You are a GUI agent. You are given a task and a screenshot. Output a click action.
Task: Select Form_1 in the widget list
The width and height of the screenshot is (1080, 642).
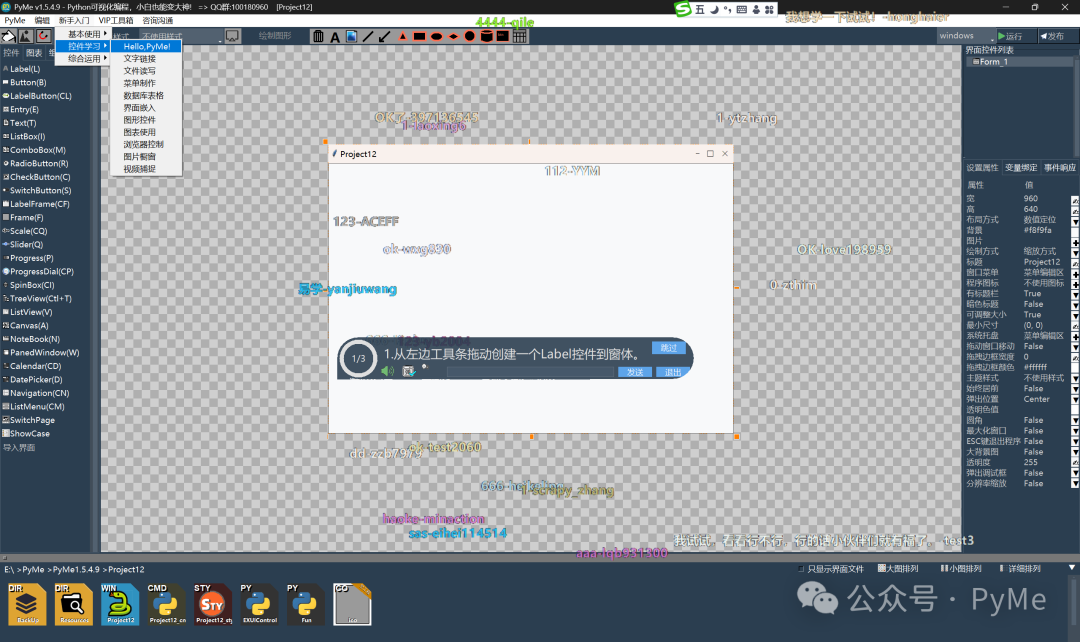[x=993, y=62]
